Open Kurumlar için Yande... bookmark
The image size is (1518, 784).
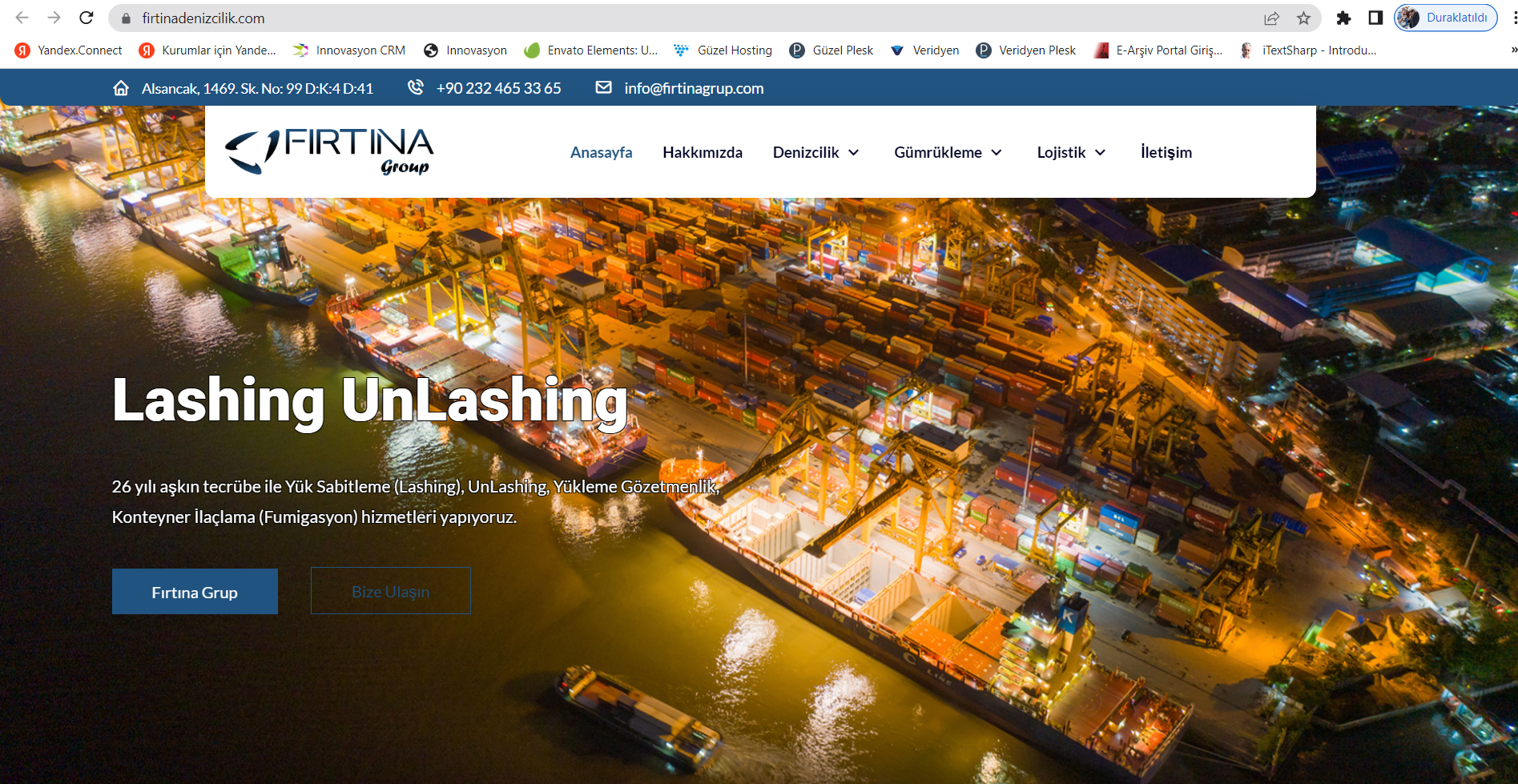tap(207, 50)
